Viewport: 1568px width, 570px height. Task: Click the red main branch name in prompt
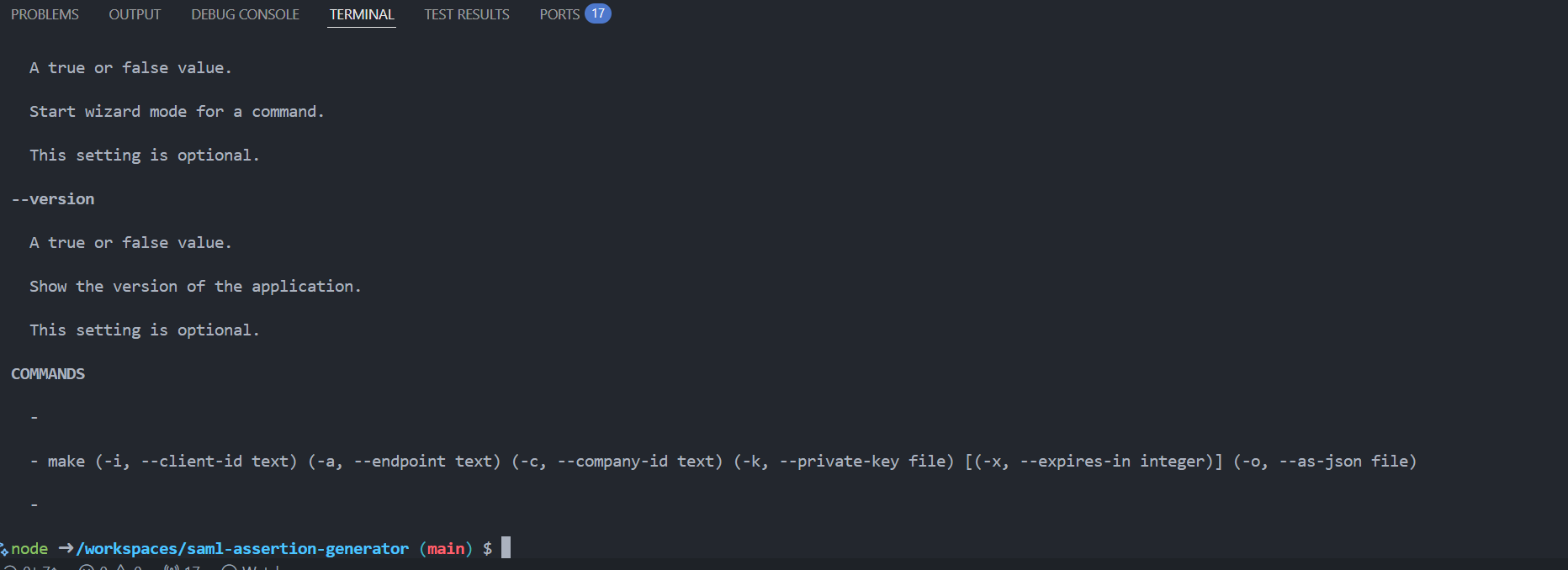[446, 548]
